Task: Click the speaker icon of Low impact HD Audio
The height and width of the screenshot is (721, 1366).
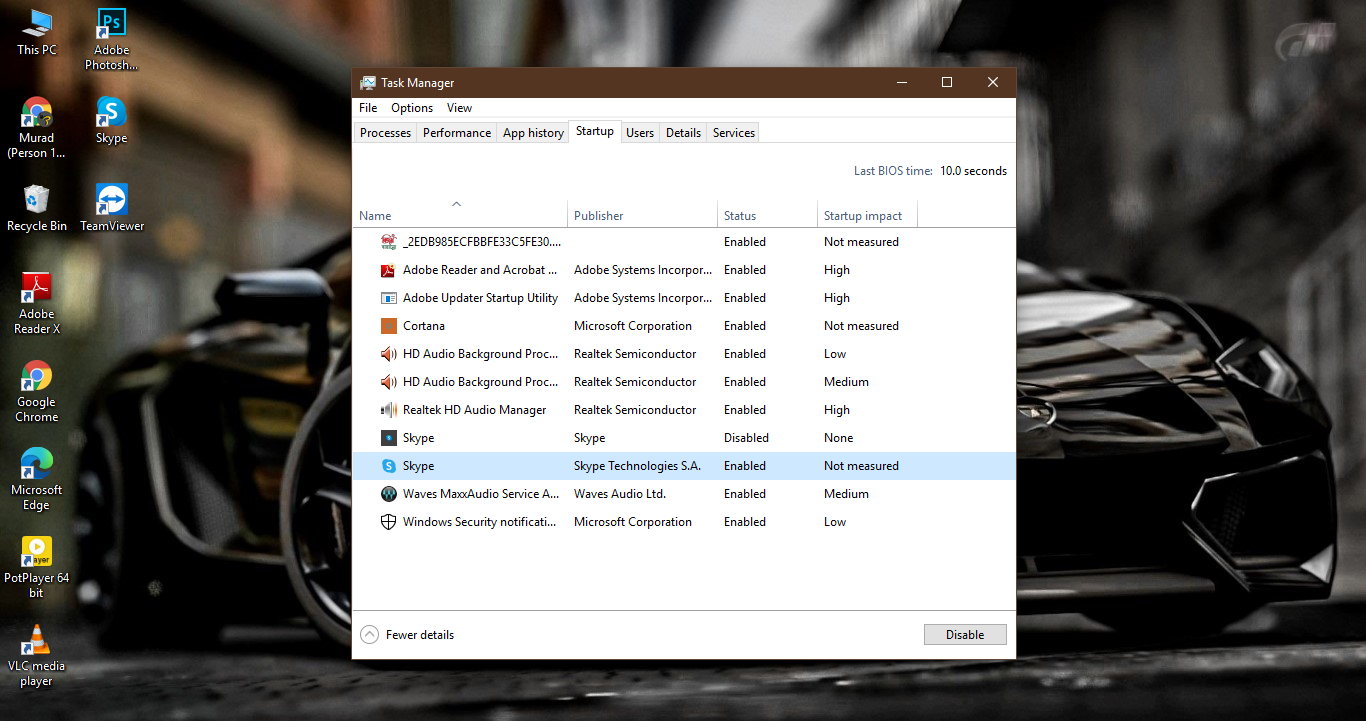Action: (x=389, y=354)
